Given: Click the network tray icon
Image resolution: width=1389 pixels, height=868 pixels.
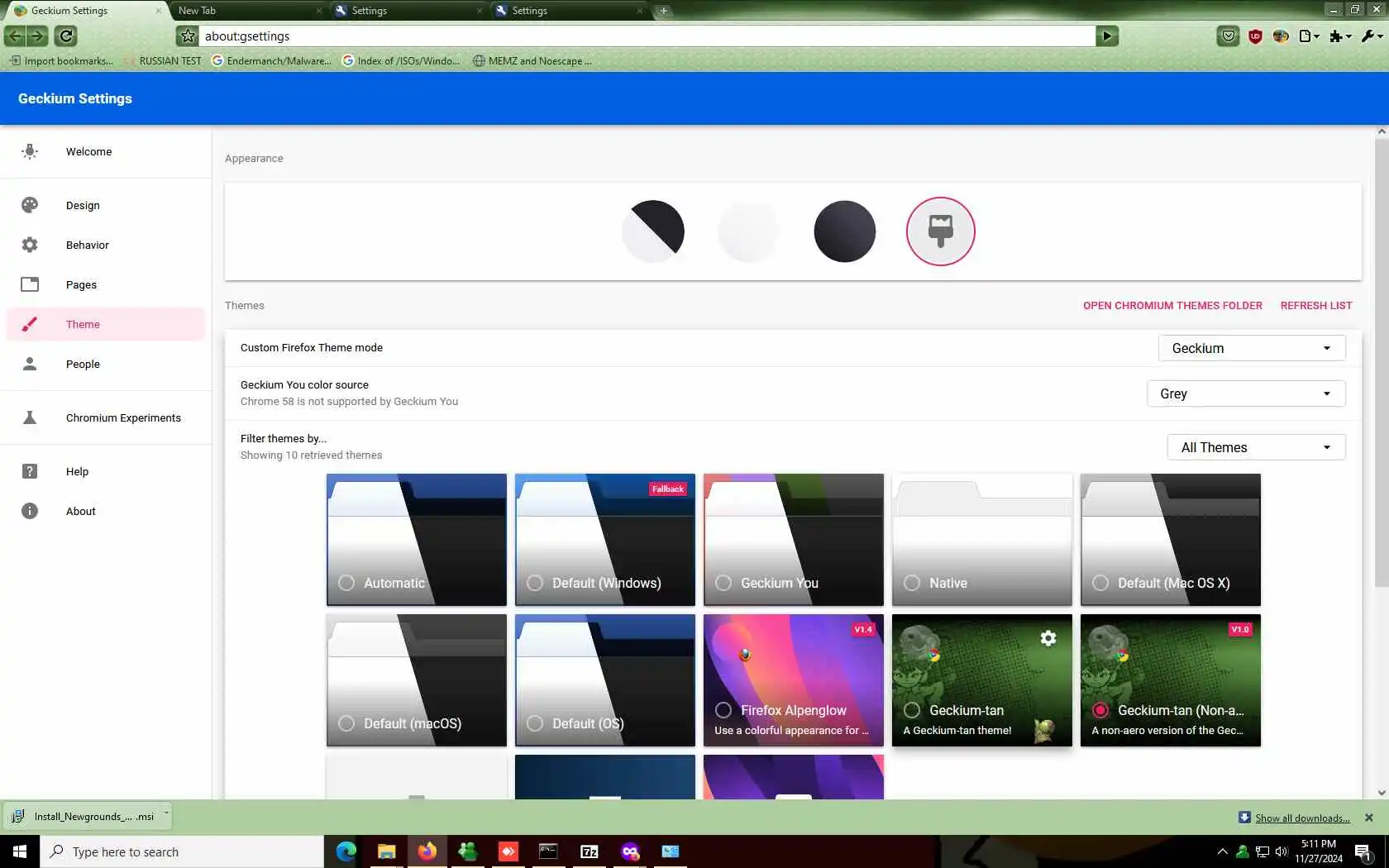Looking at the screenshot, I should (x=1262, y=851).
